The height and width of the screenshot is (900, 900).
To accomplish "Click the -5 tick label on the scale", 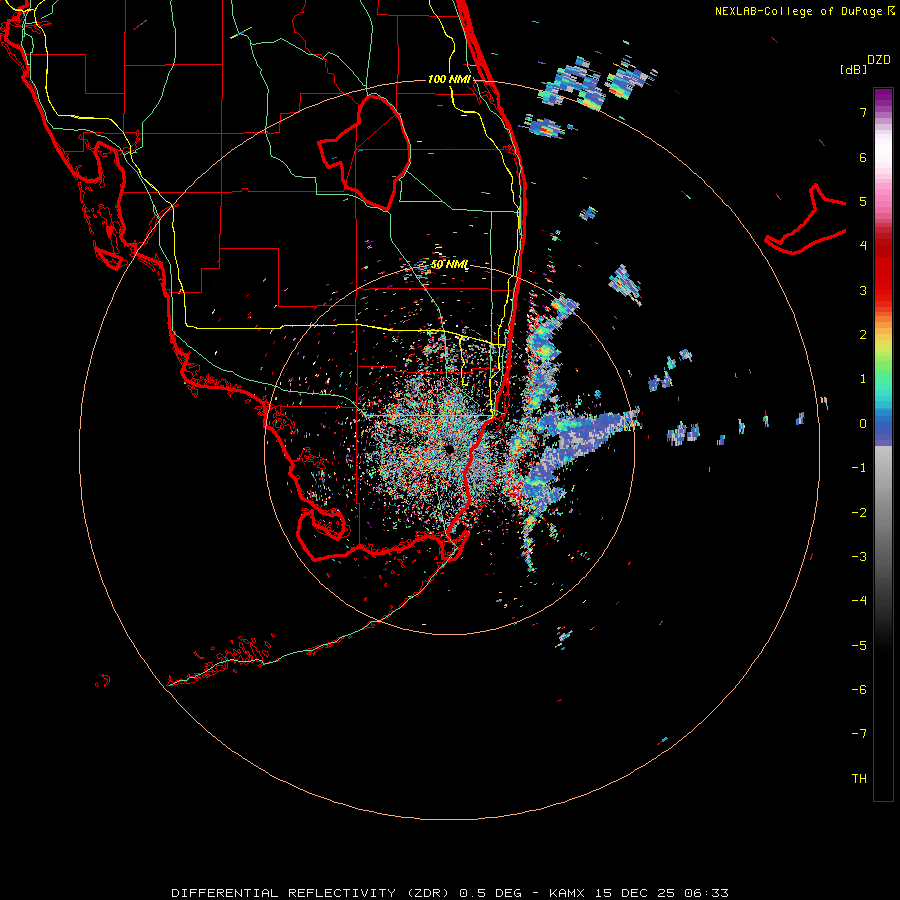I will click(x=859, y=645).
